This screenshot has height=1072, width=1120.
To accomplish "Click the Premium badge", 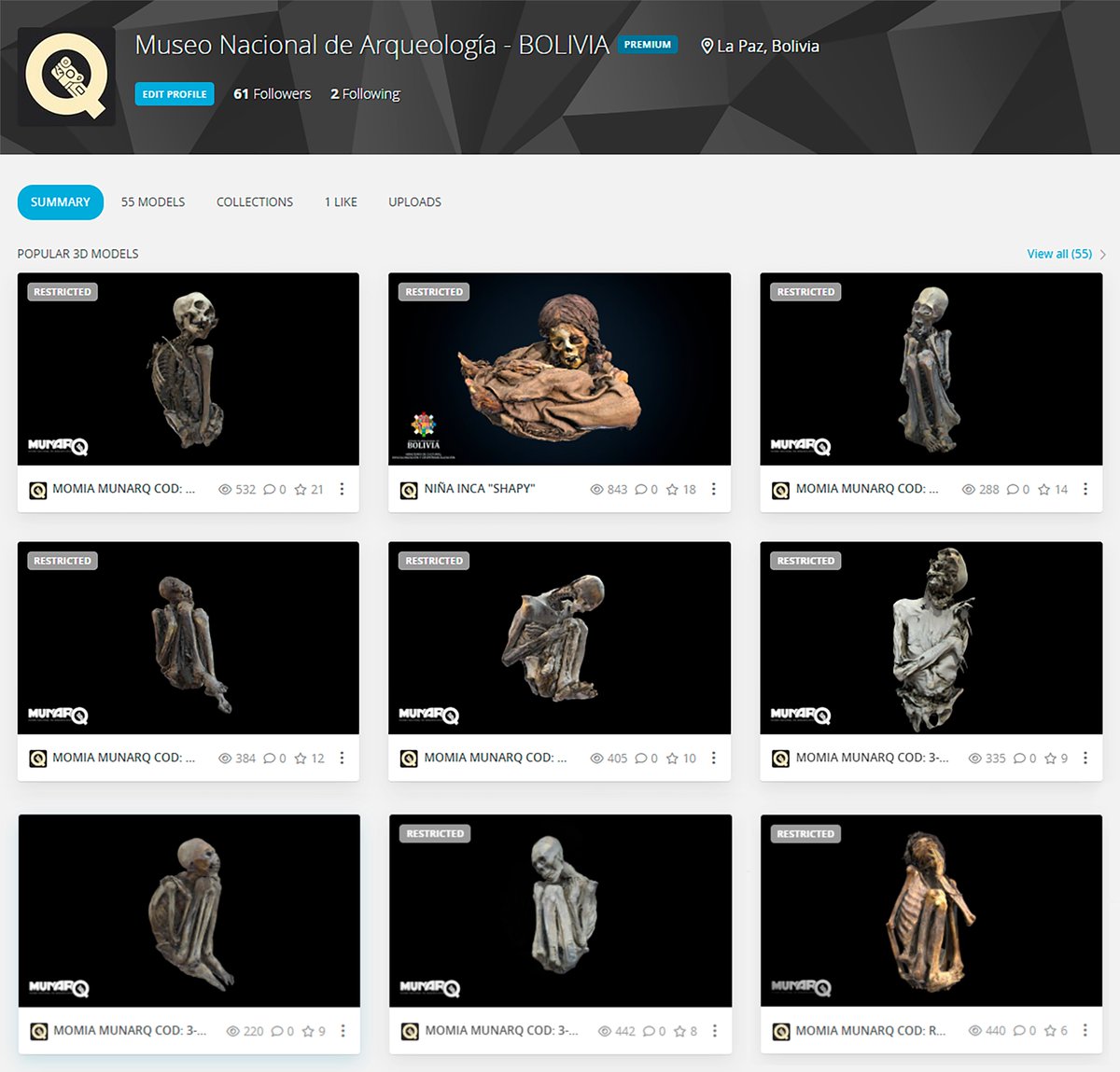I will 648,45.
